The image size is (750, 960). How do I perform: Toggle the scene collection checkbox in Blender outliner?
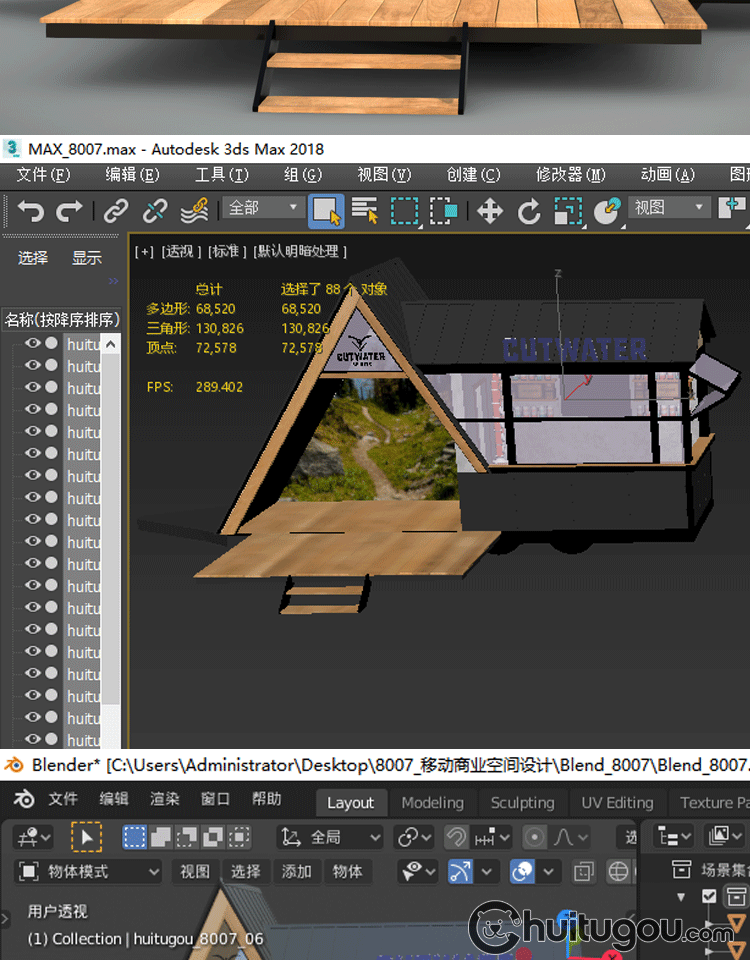[x=709, y=896]
